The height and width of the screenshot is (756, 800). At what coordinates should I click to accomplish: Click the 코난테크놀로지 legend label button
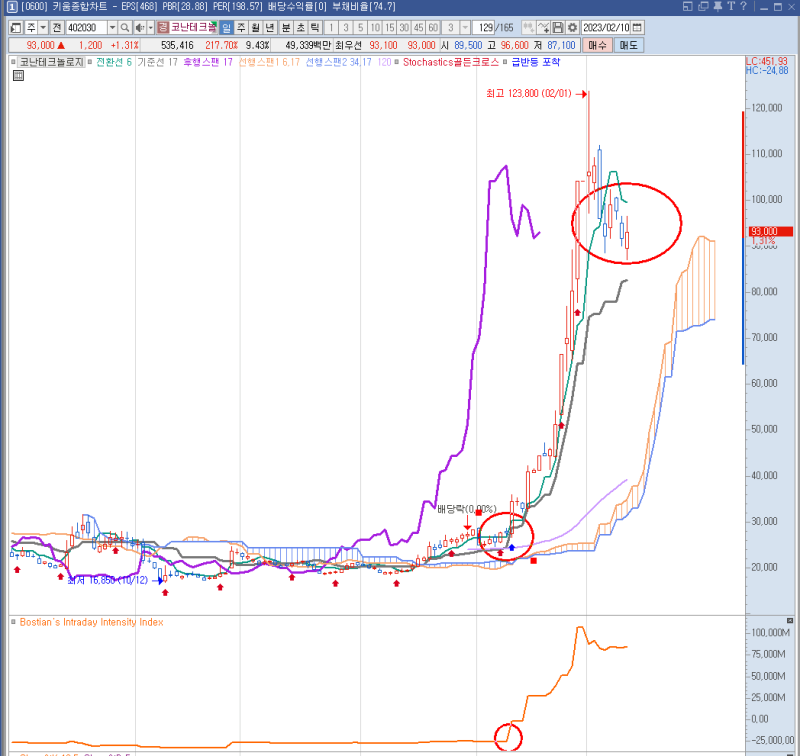[51, 62]
